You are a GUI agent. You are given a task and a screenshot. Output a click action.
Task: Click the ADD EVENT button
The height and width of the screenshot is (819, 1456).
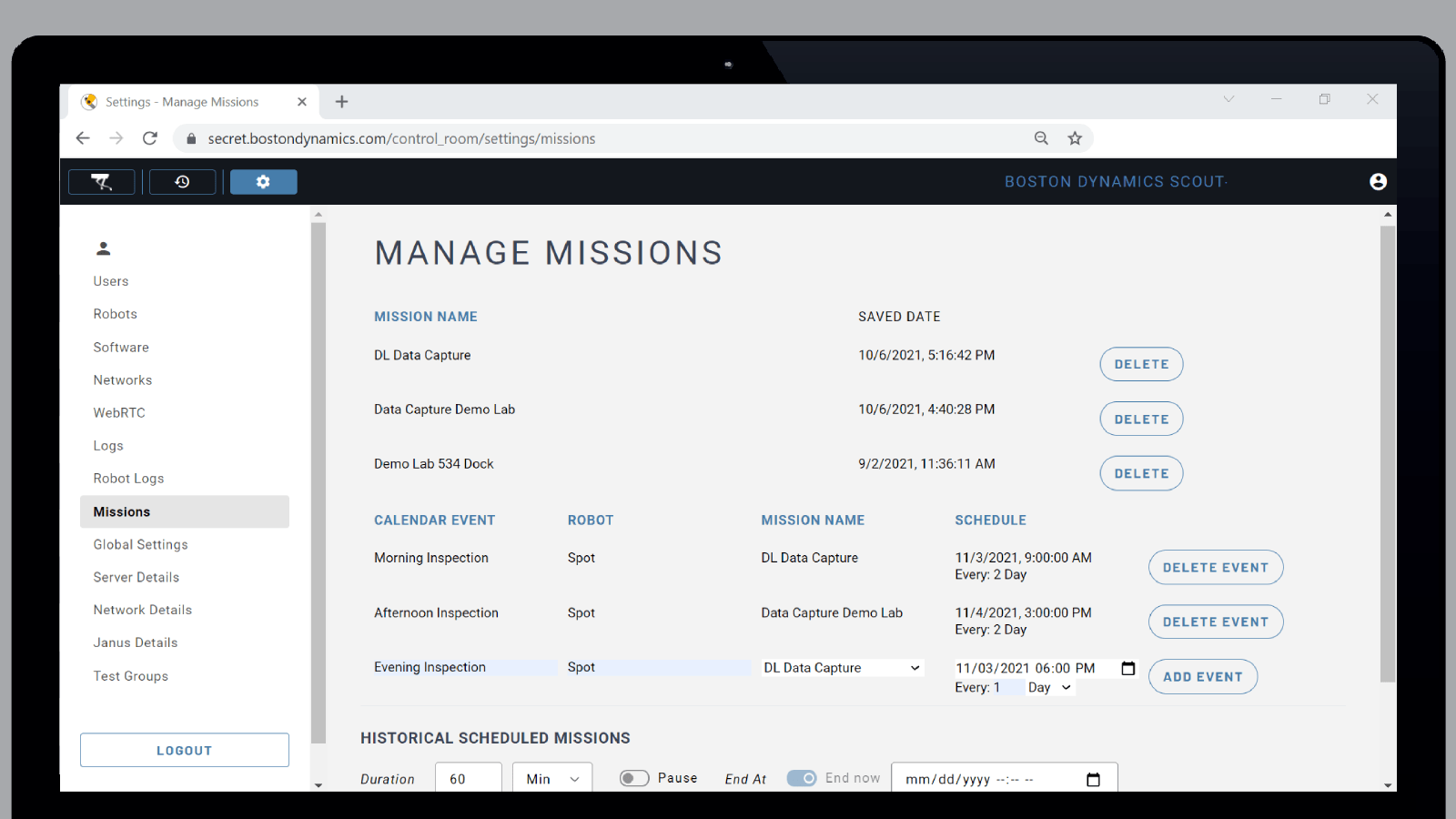click(1202, 677)
